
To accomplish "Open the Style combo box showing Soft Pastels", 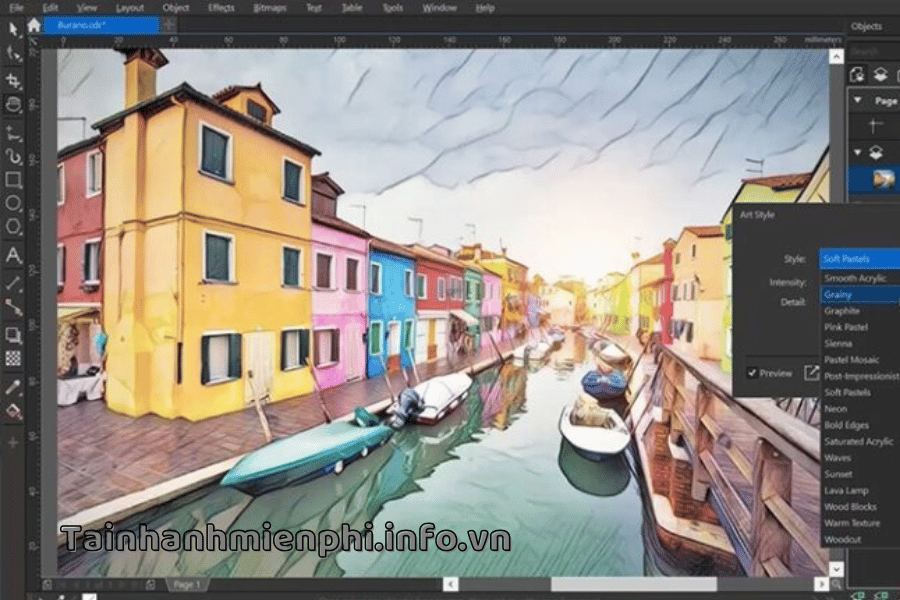I will click(858, 259).
